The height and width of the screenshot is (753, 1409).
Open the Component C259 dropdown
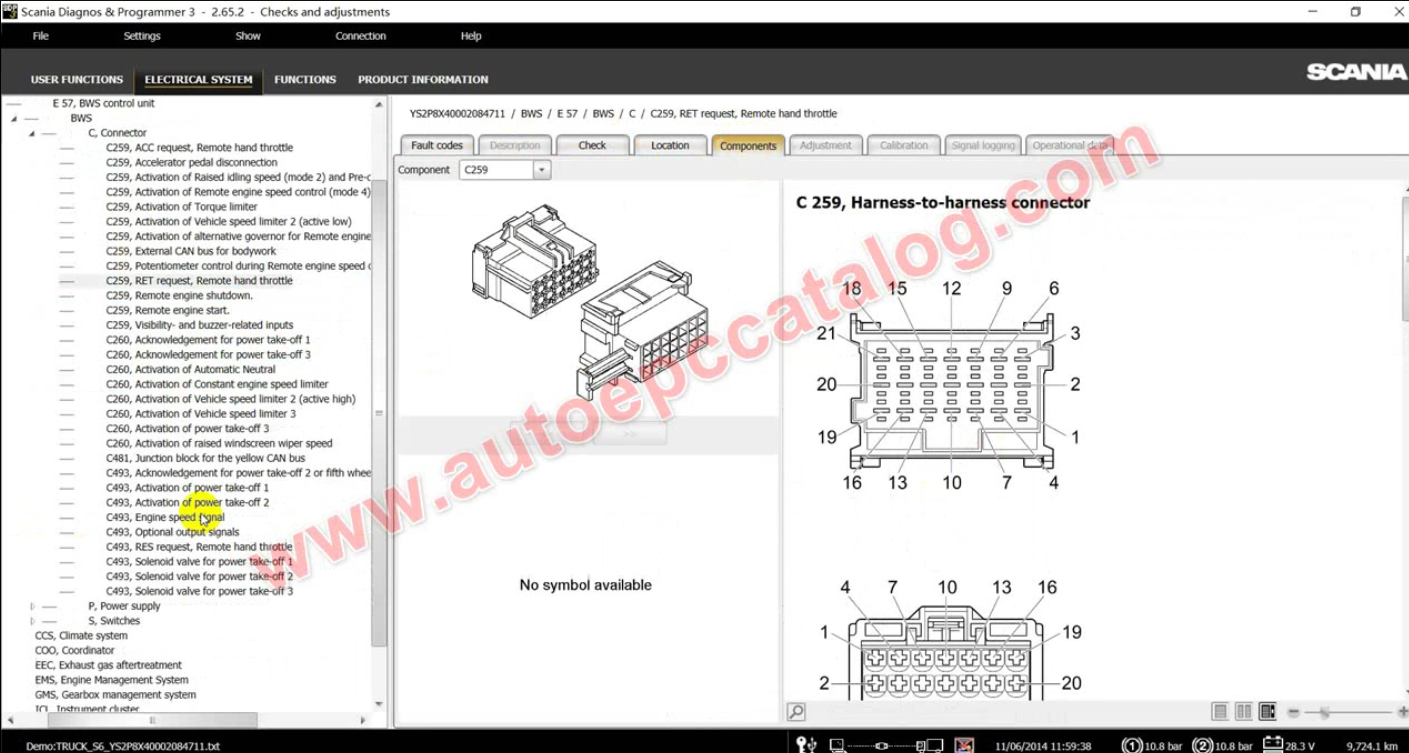coord(541,170)
